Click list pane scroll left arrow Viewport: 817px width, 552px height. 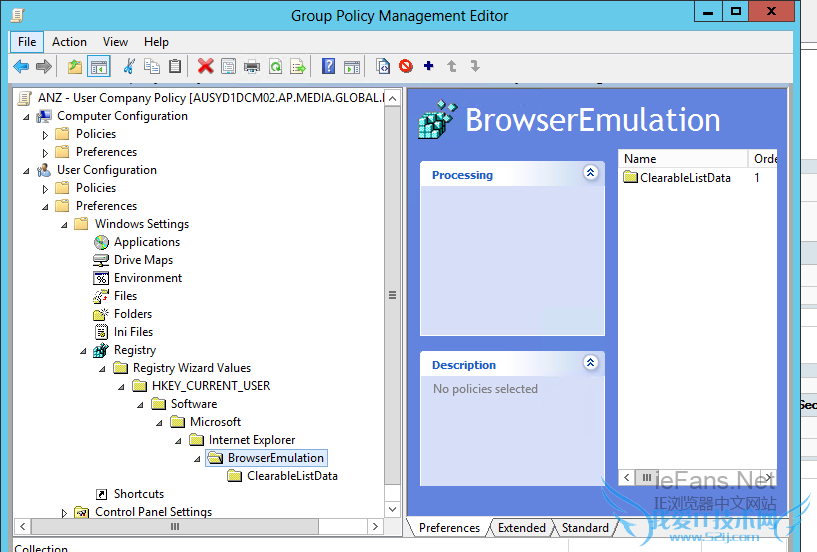click(627, 477)
